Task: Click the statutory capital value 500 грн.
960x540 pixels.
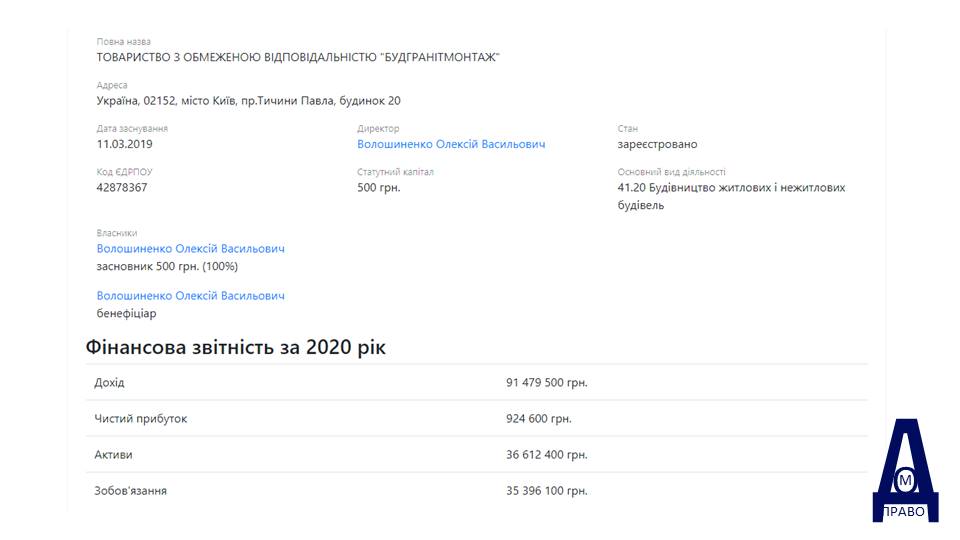Action: tap(378, 188)
